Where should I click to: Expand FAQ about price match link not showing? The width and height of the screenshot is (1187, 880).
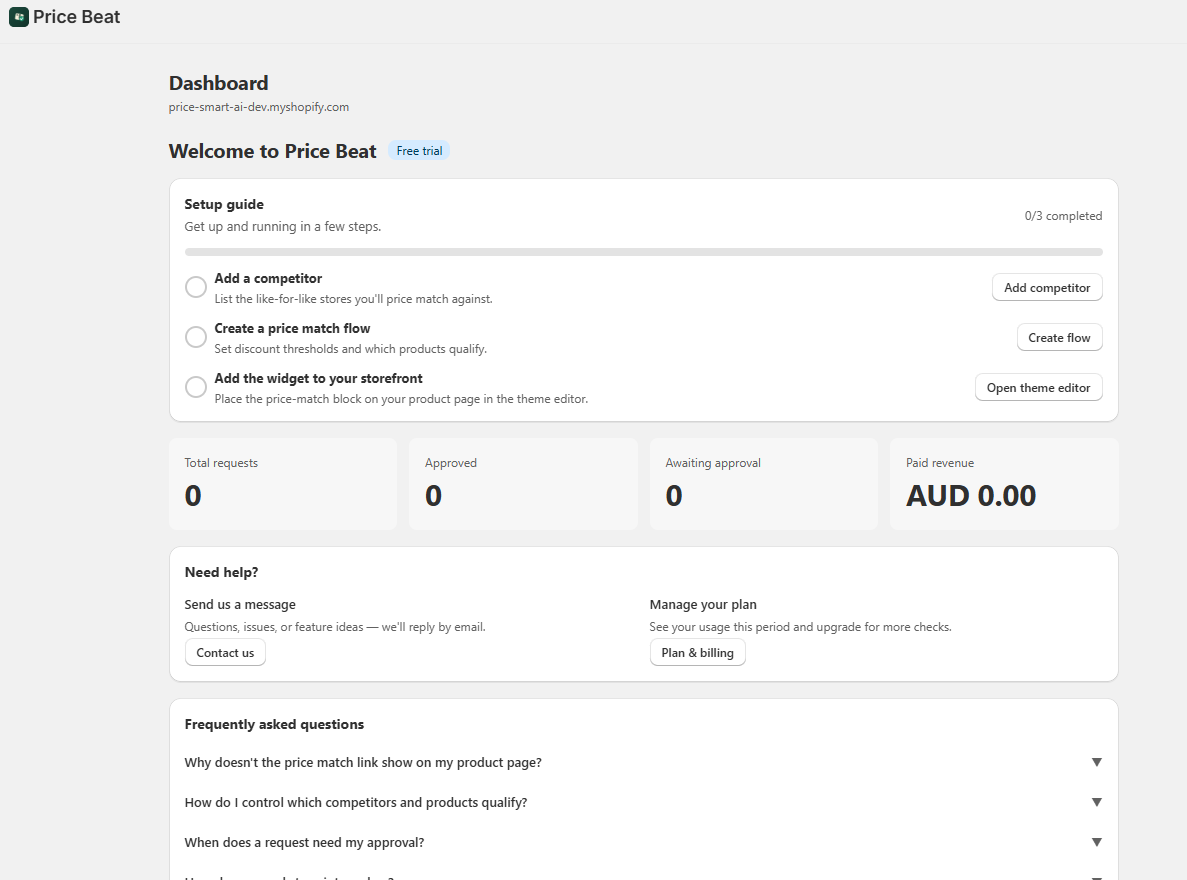643,763
